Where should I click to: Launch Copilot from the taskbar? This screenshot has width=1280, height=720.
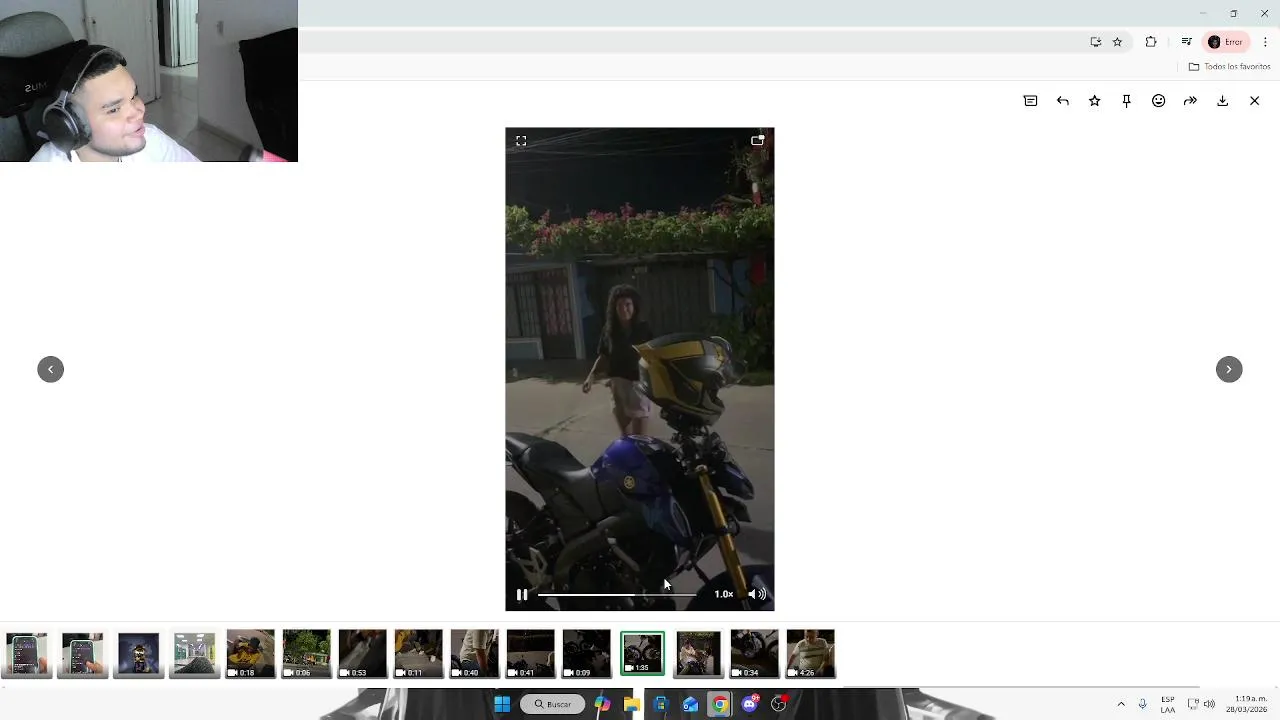click(602, 704)
